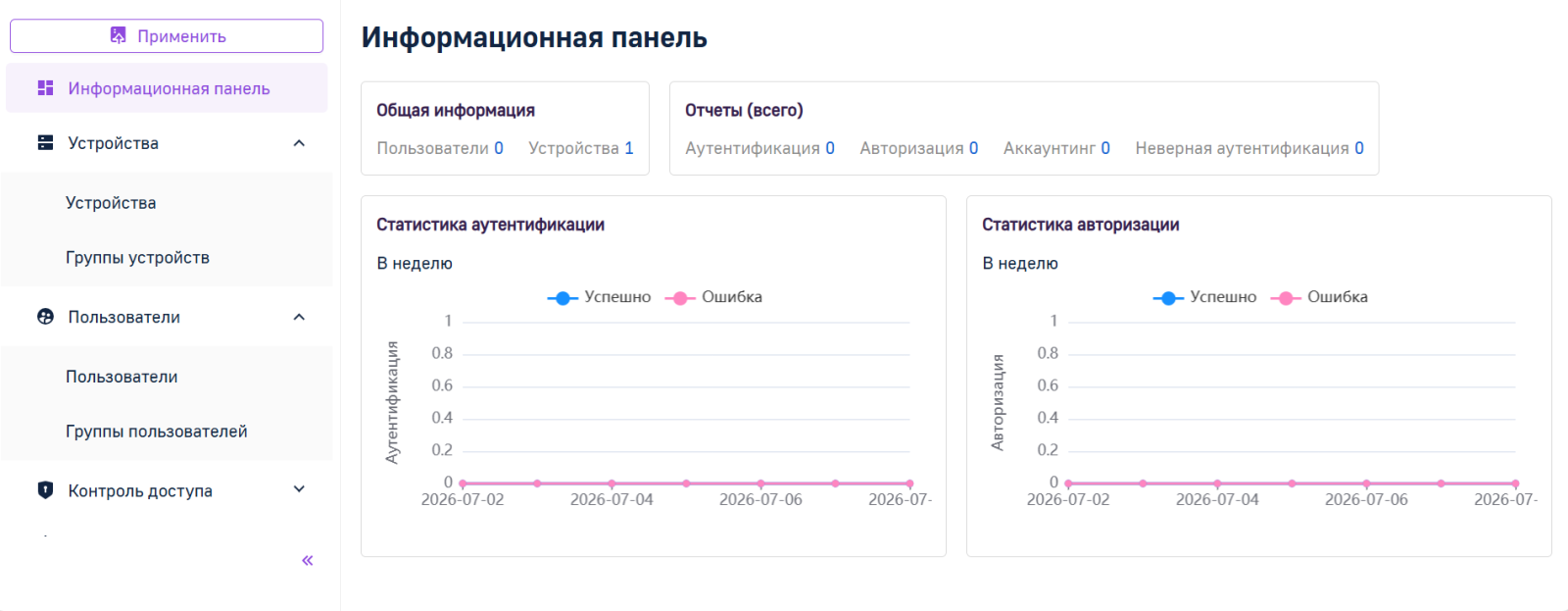Click the Устройства server icon in sidebar

coord(45,143)
